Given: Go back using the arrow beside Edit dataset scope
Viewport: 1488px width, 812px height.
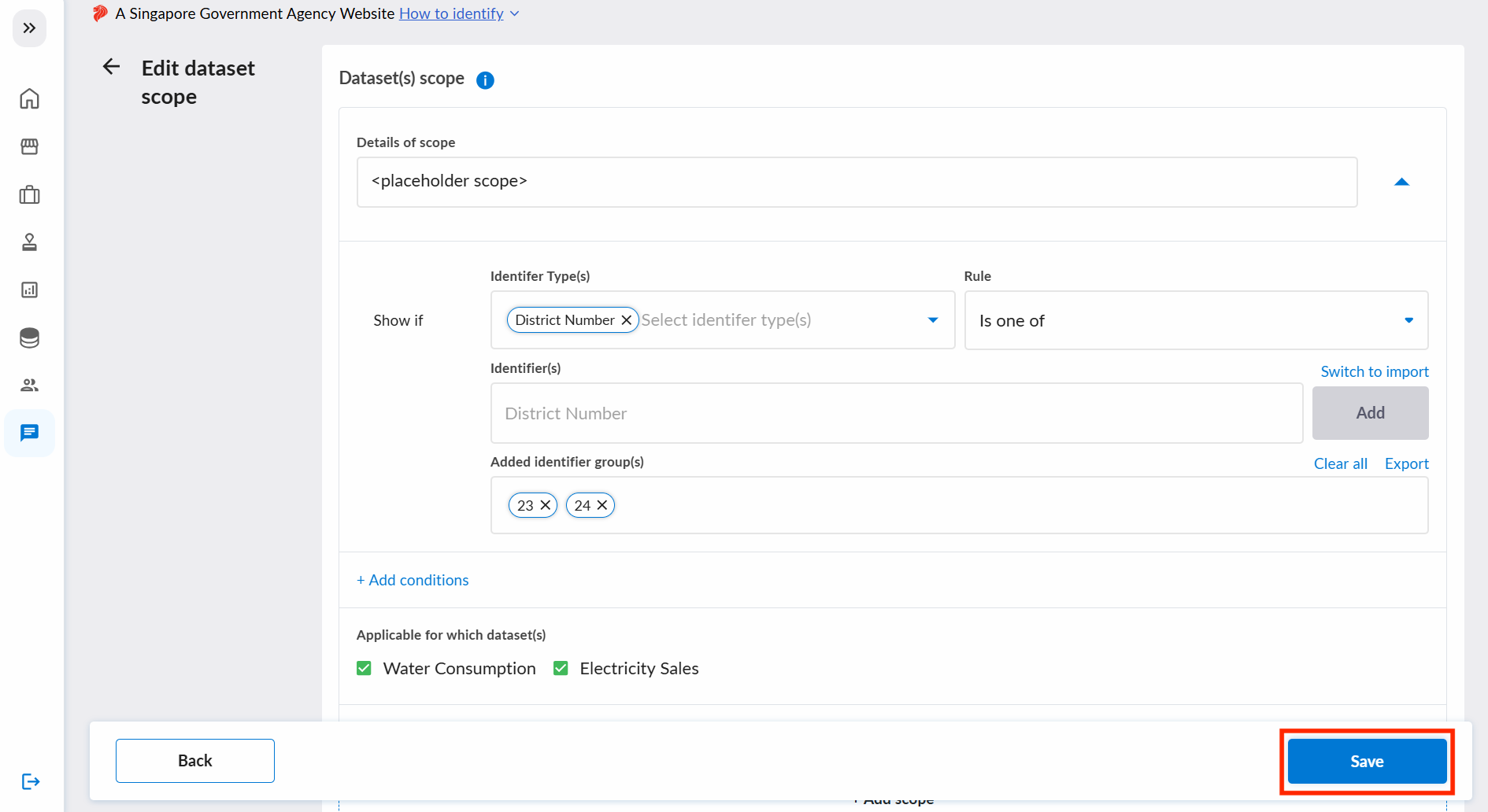Looking at the screenshot, I should [111, 67].
